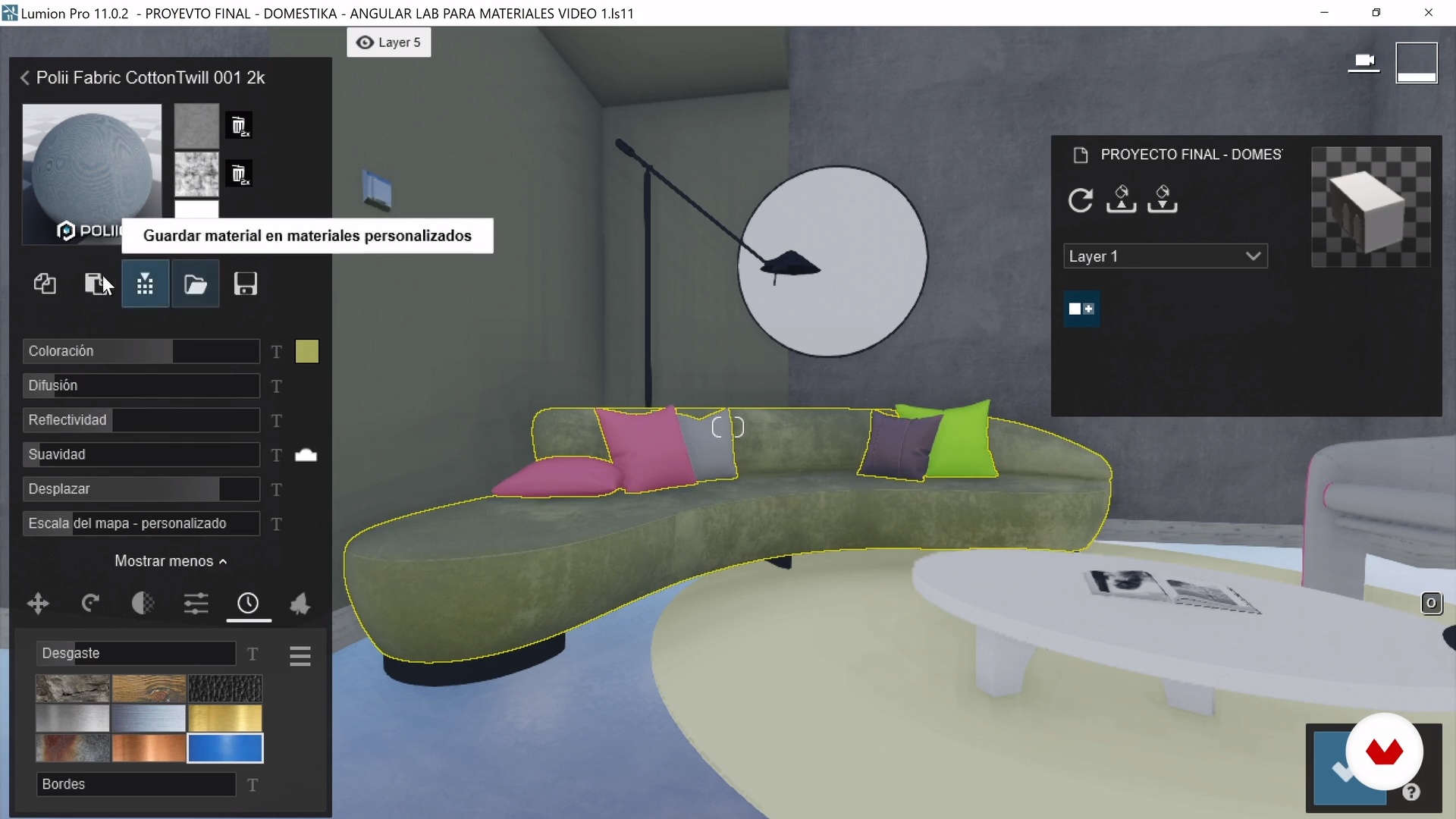This screenshot has height=819, width=1456.
Task: Open the hamburger menu beside Desgaste
Action: point(300,655)
